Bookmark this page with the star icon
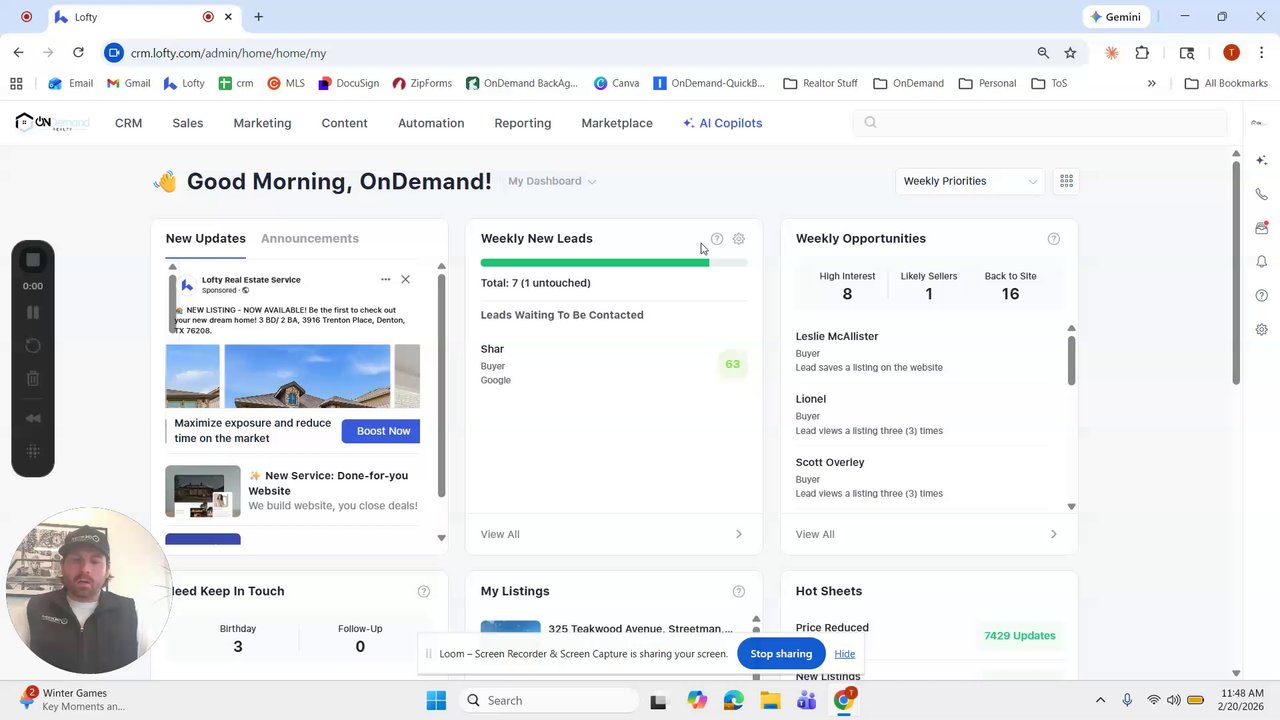 click(1070, 53)
